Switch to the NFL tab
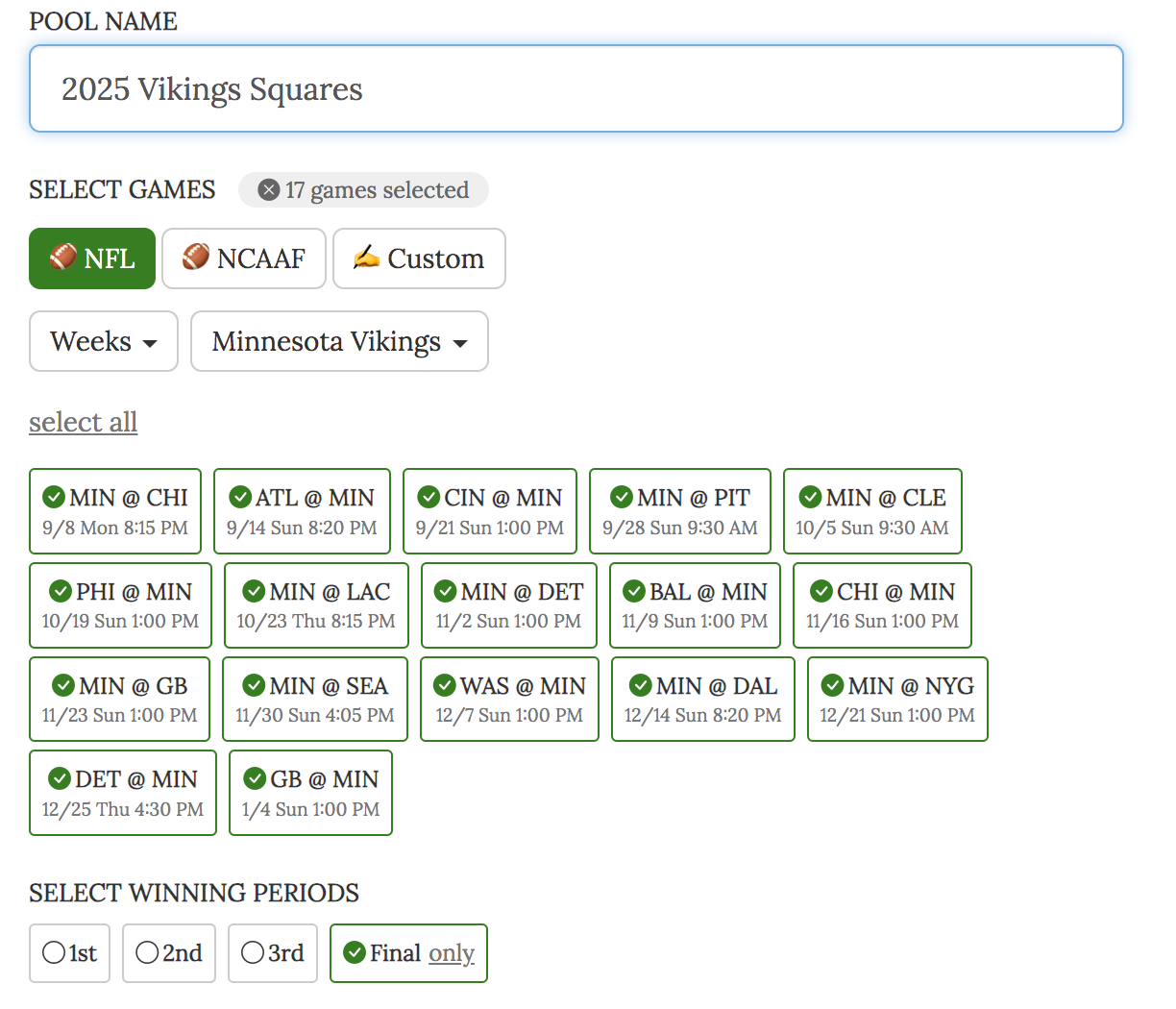This screenshot has height=1009, width=1176. (x=92, y=258)
